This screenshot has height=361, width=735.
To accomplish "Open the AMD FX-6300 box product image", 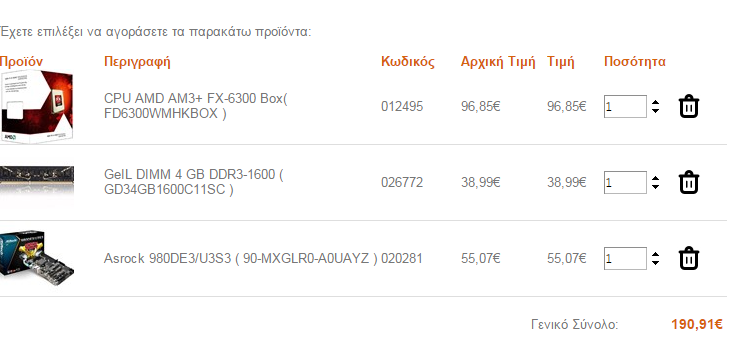I will [37, 106].
